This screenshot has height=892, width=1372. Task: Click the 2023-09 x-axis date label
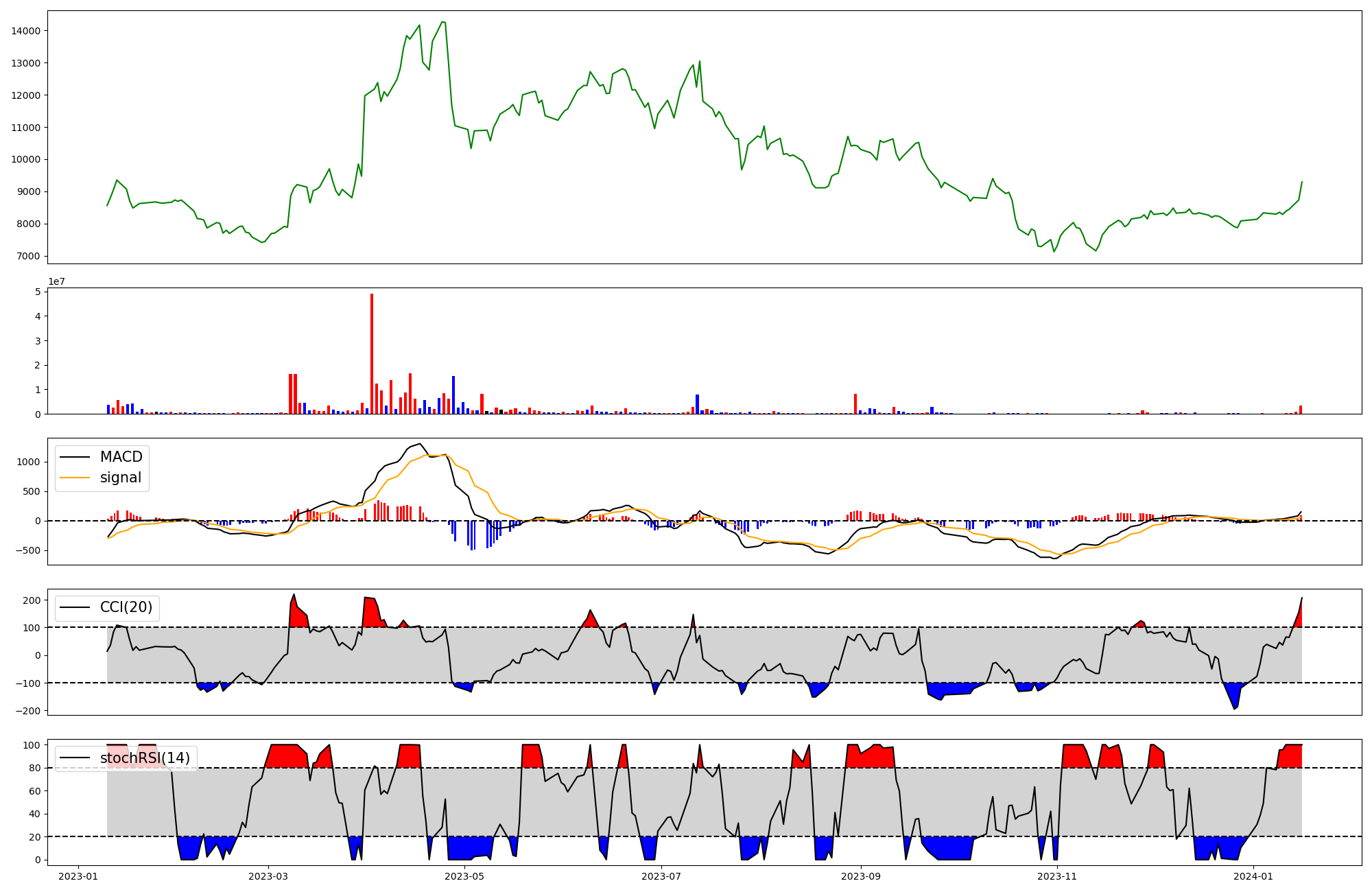[861, 876]
